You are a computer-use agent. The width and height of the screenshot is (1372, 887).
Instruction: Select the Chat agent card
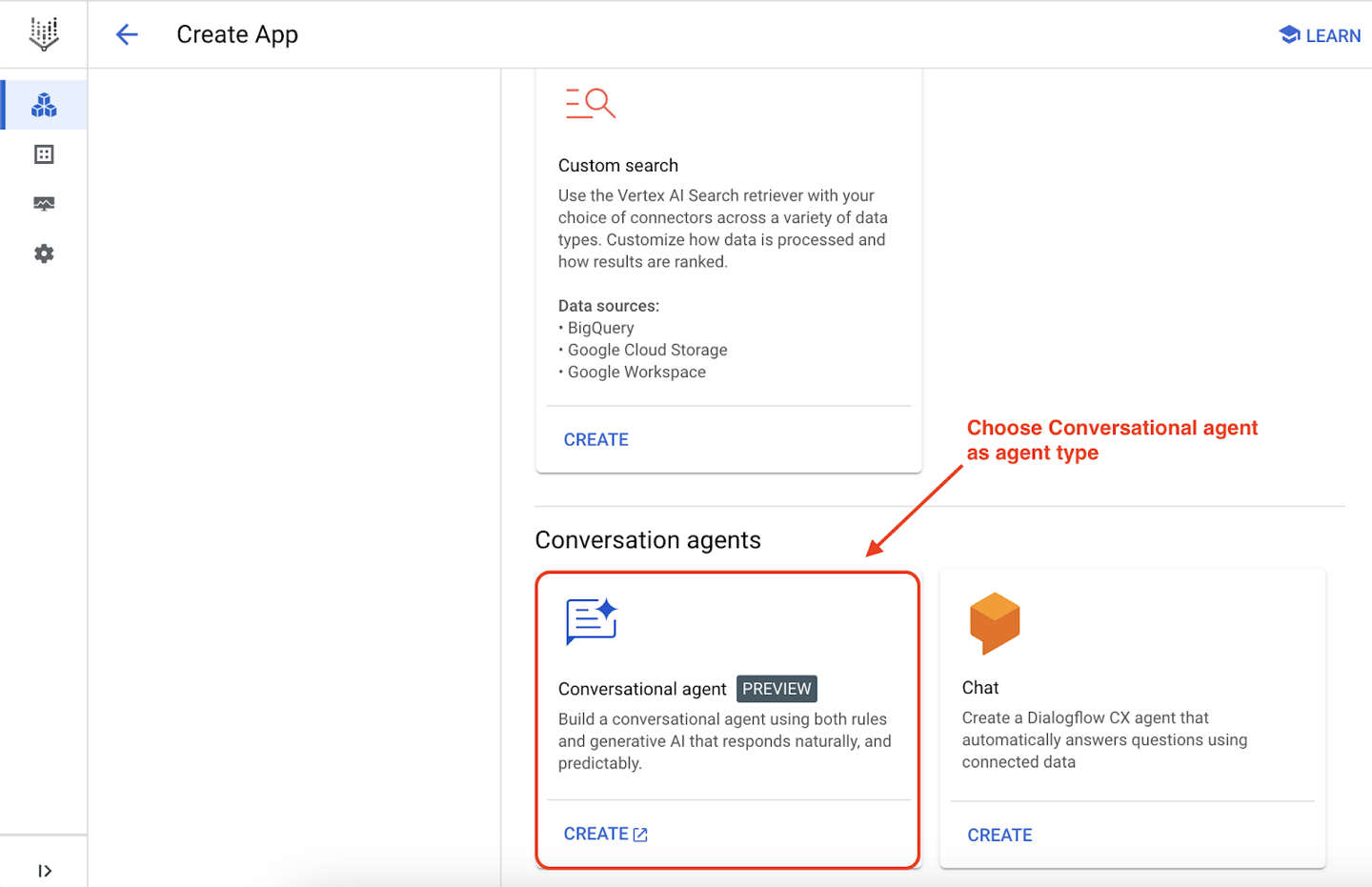click(x=1132, y=718)
